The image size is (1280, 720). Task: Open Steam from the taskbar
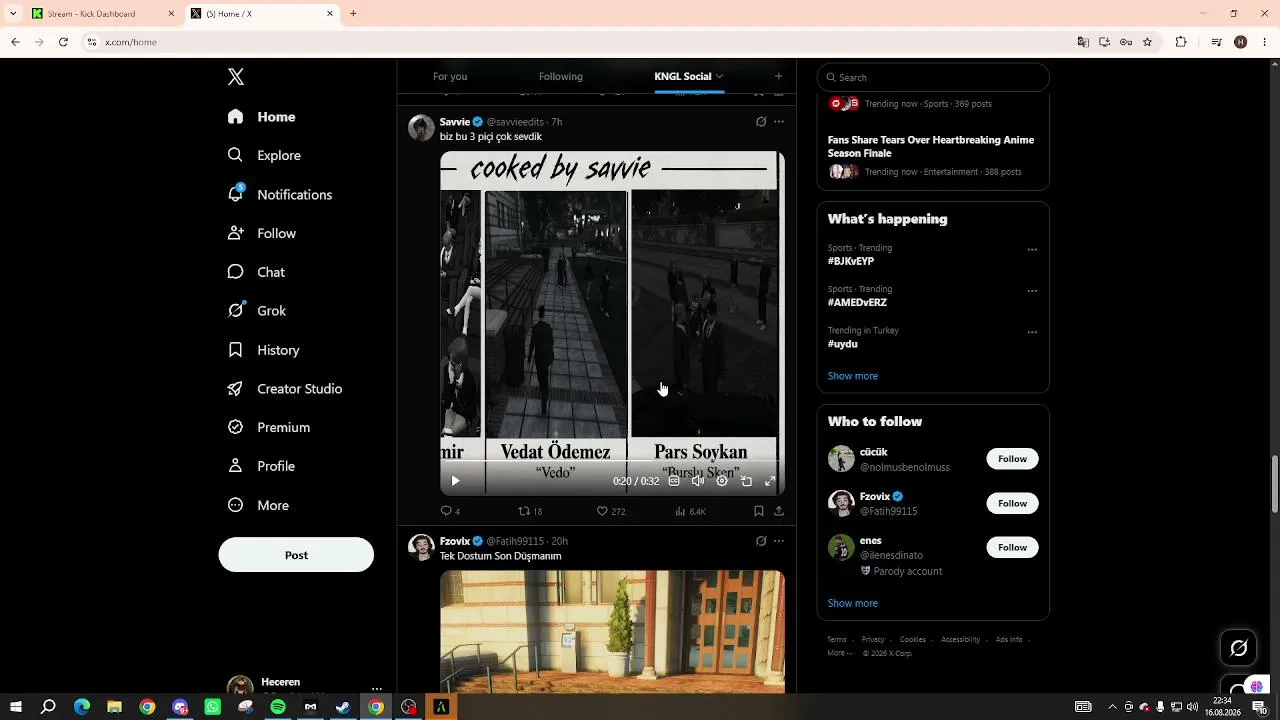(x=343, y=707)
